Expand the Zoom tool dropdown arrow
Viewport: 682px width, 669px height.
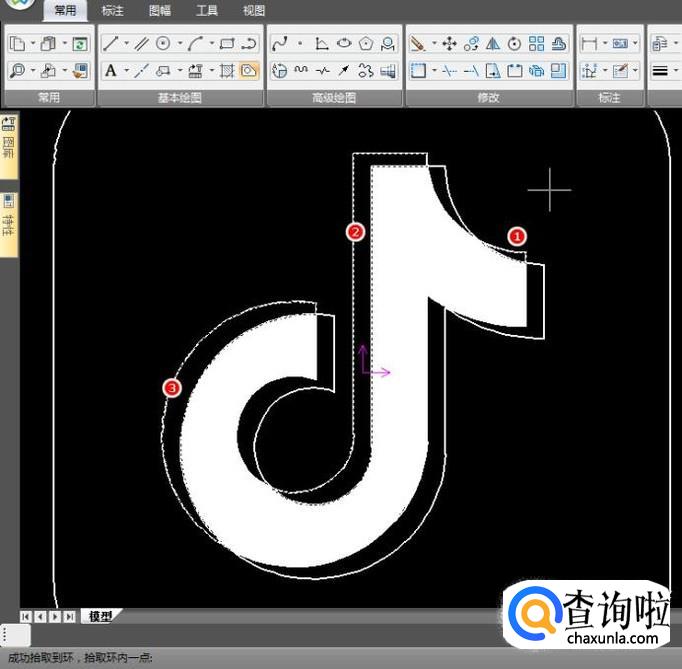pyautogui.click(x=33, y=71)
